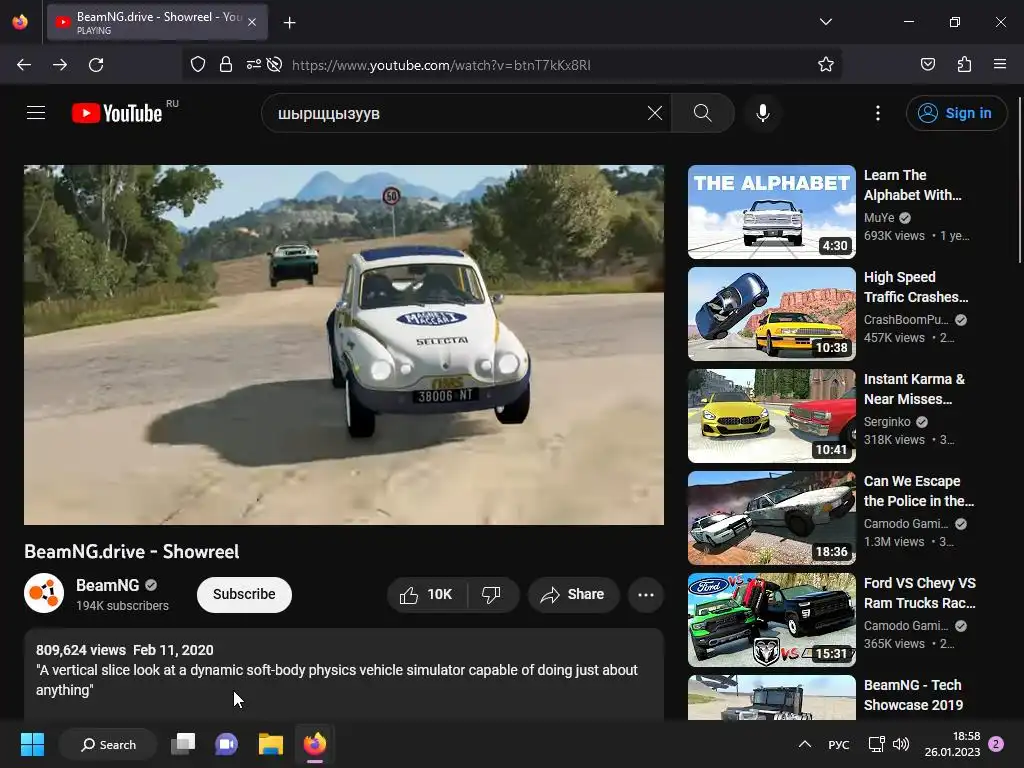The width and height of the screenshot is (1024, 768).
Task: Click the Firefox taskbar icon
Action: point(315,744)
